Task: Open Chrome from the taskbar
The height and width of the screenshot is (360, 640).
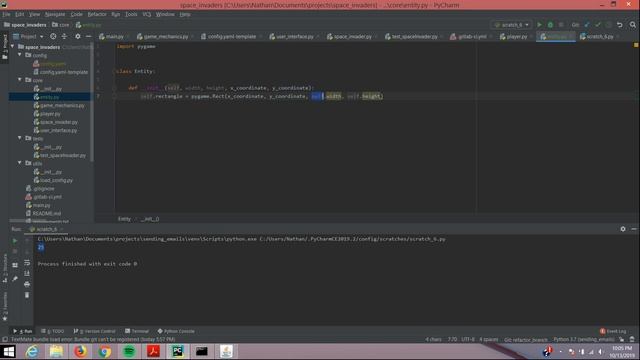Action: (104, 351)
